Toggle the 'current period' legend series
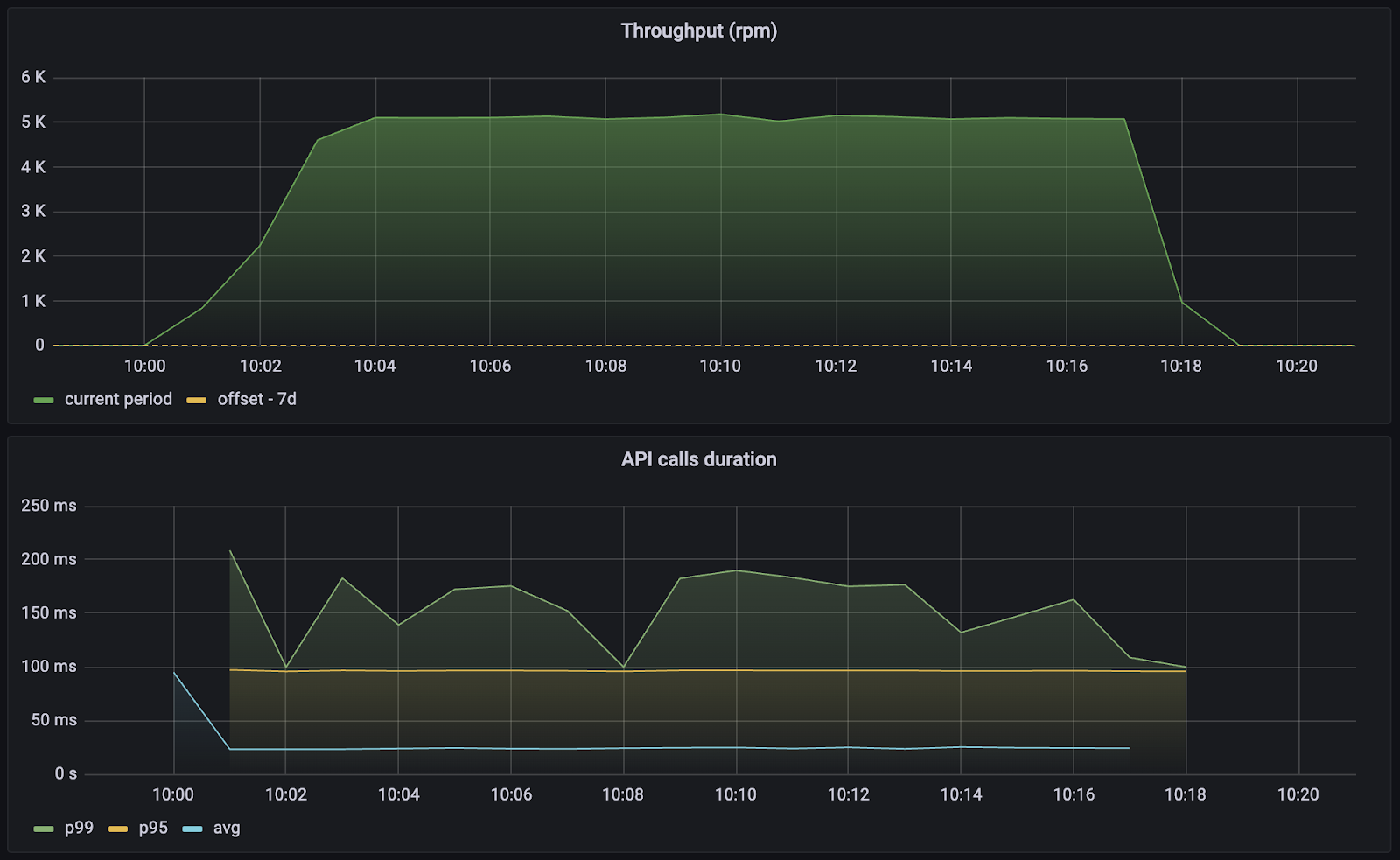1400x860 pixels. (118, 399)
